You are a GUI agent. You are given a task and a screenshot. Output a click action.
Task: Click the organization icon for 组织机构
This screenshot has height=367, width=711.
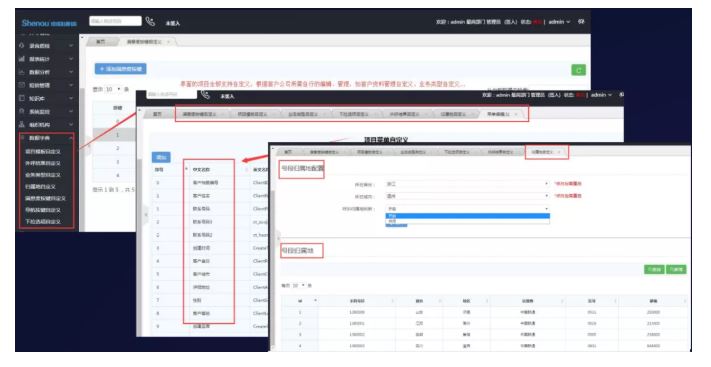(22, 124)
